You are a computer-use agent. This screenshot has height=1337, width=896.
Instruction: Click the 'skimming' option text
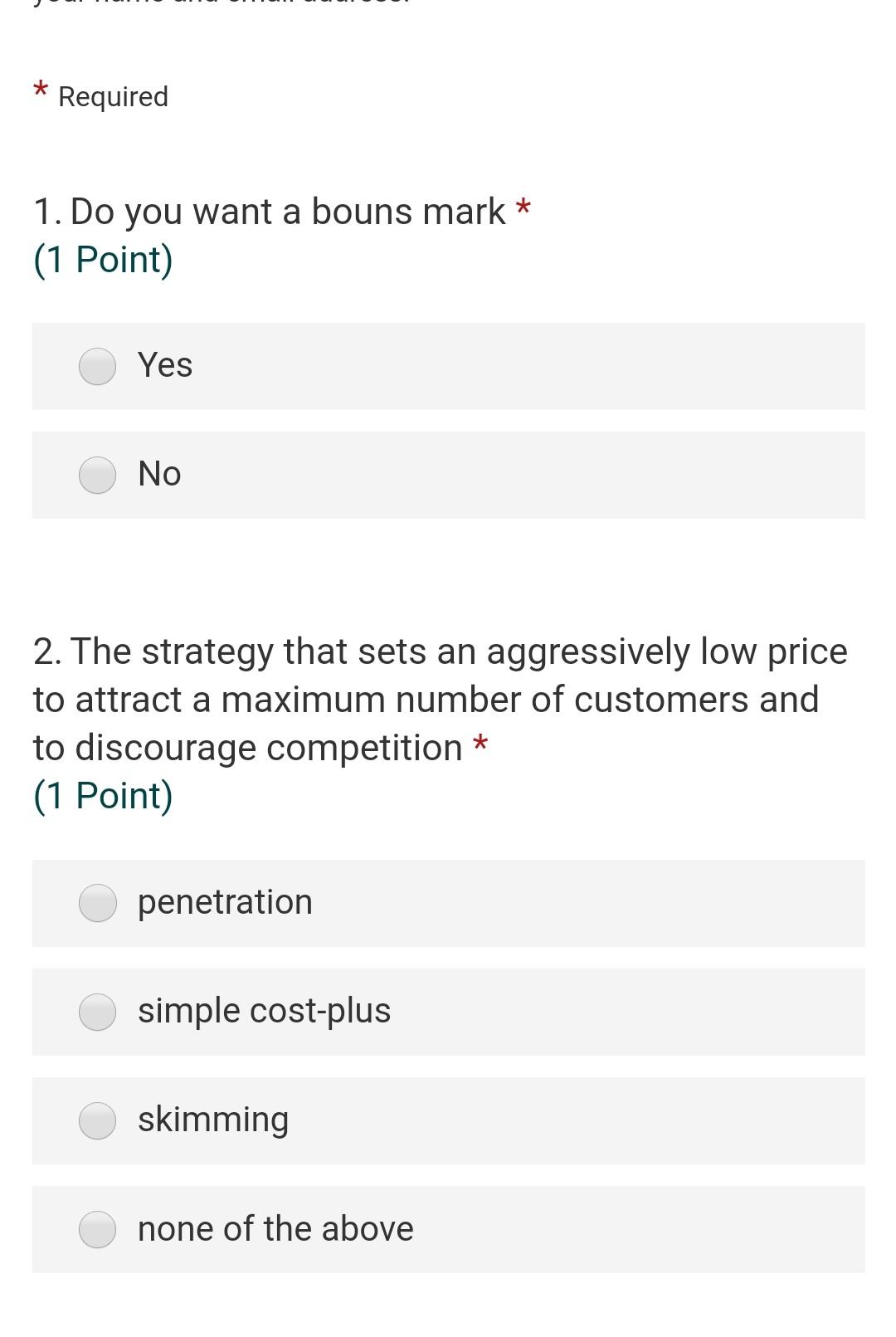click(x=213, y=1120)
